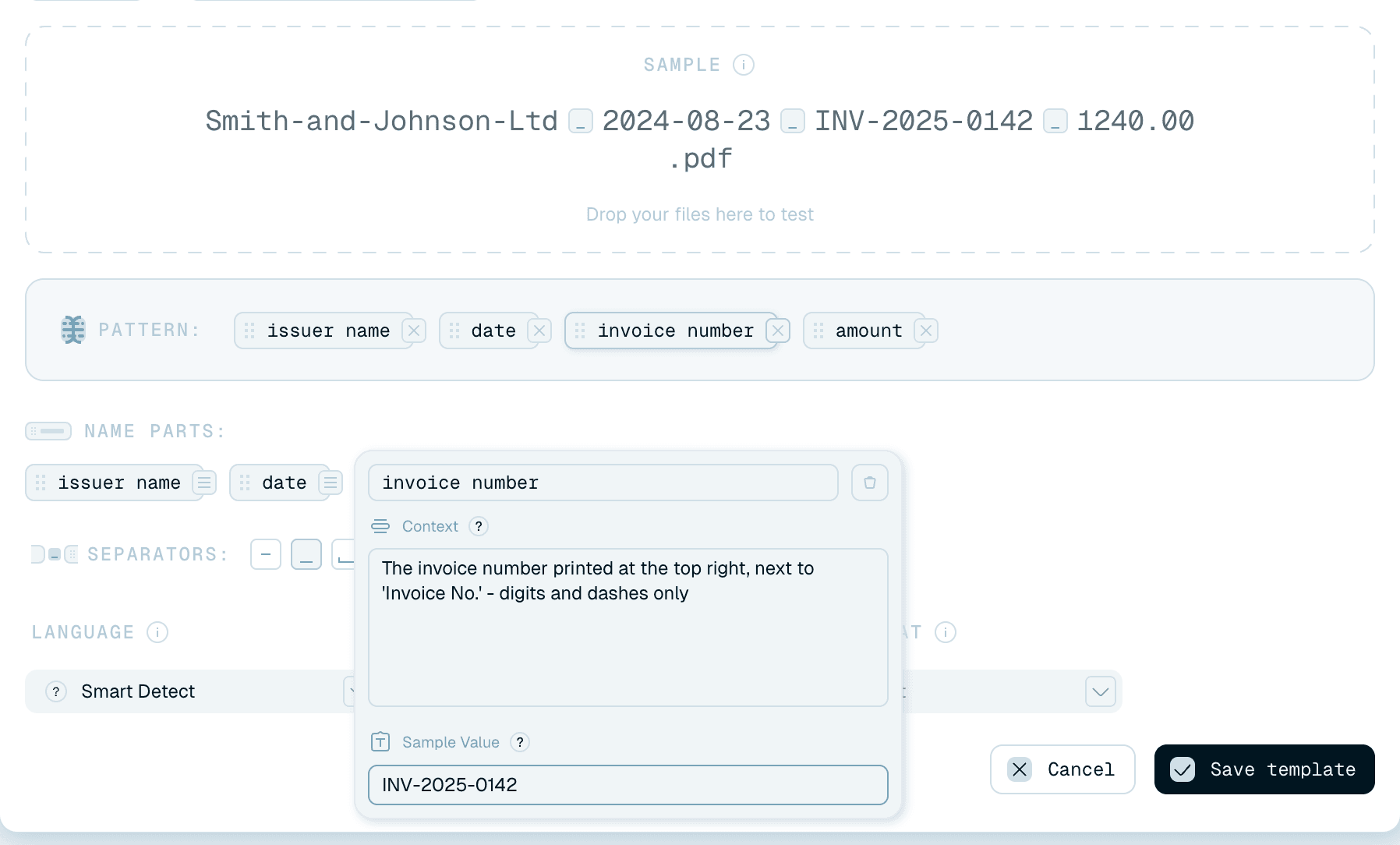Click the issuer name part chip
1400x845 pixels.
click(x=114, y=483)
